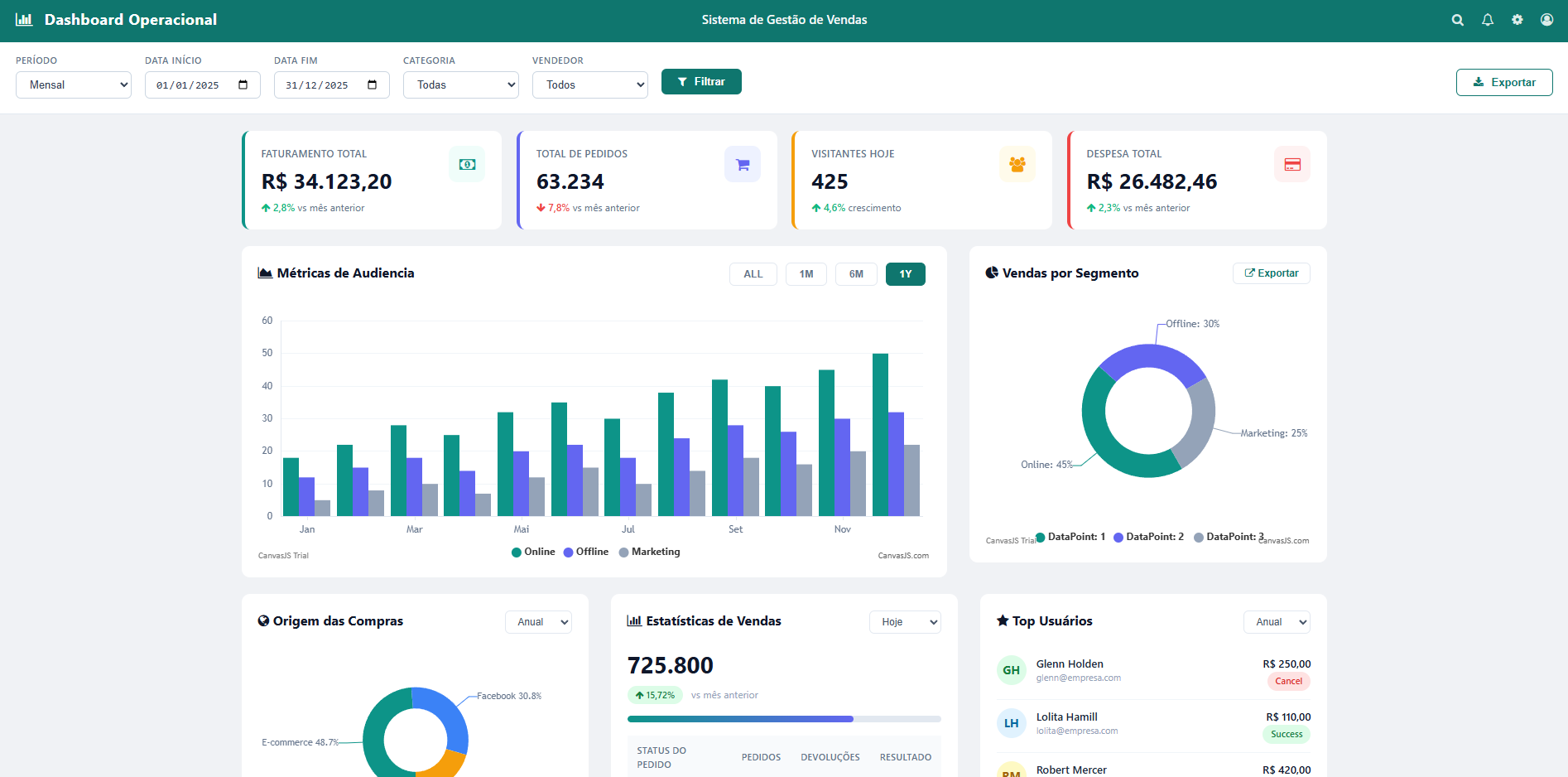The image size is (1568, 777).
Task: Open notifications bell in the header
Action: point(1488,20)
